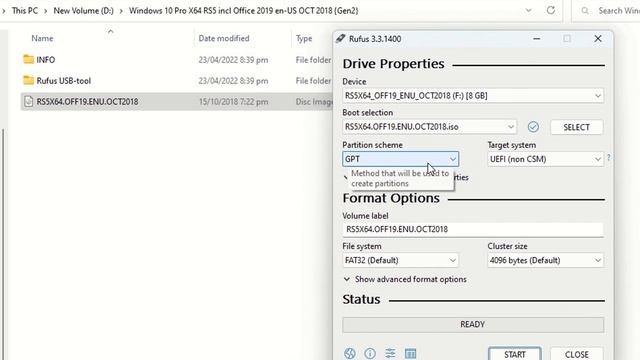Screen dimensions: 640x360
Task: Click the ISO checksum checkmark icon
Action: pos(533,127)
